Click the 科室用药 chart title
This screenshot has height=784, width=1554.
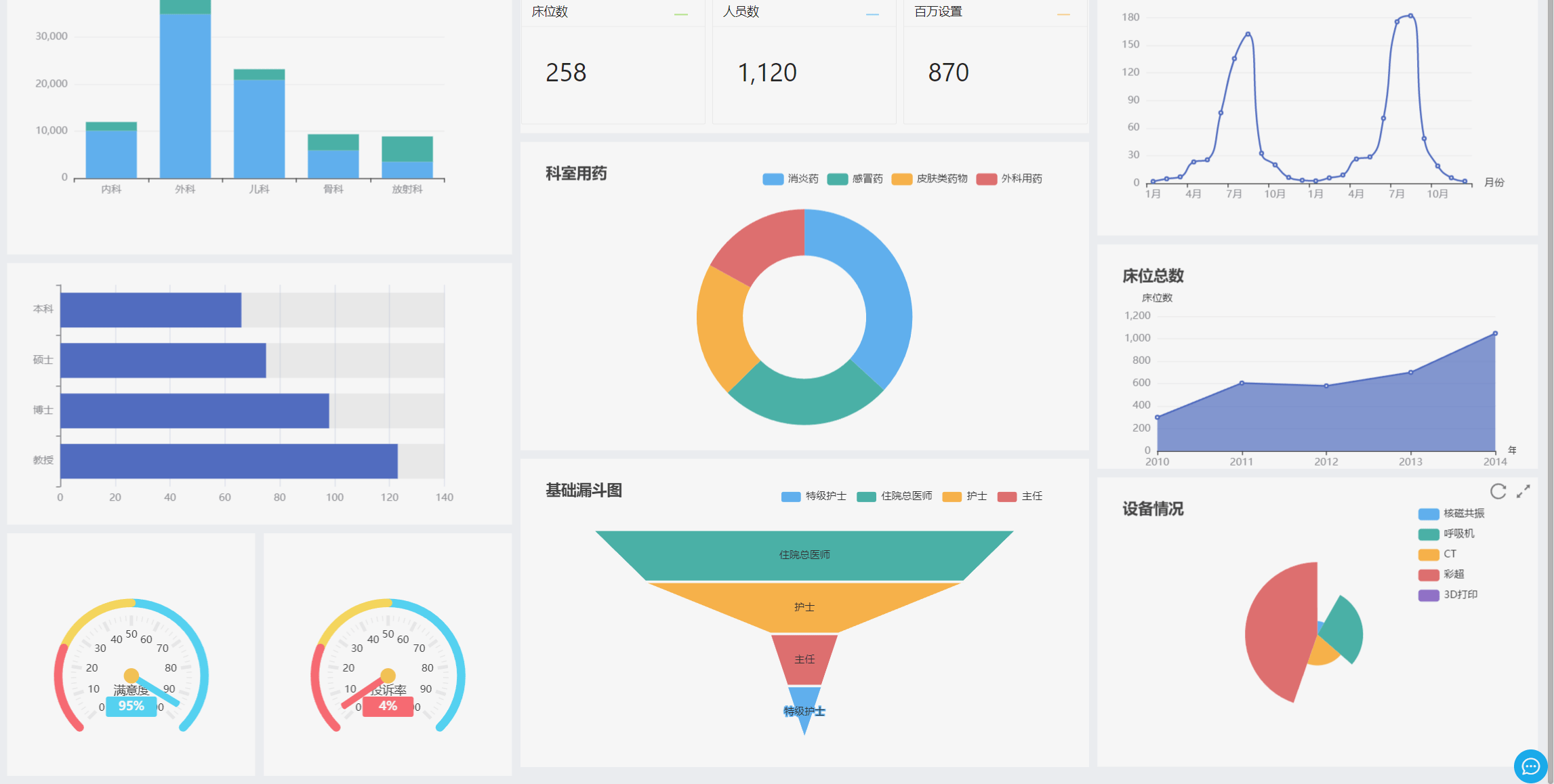pos(576,173)
